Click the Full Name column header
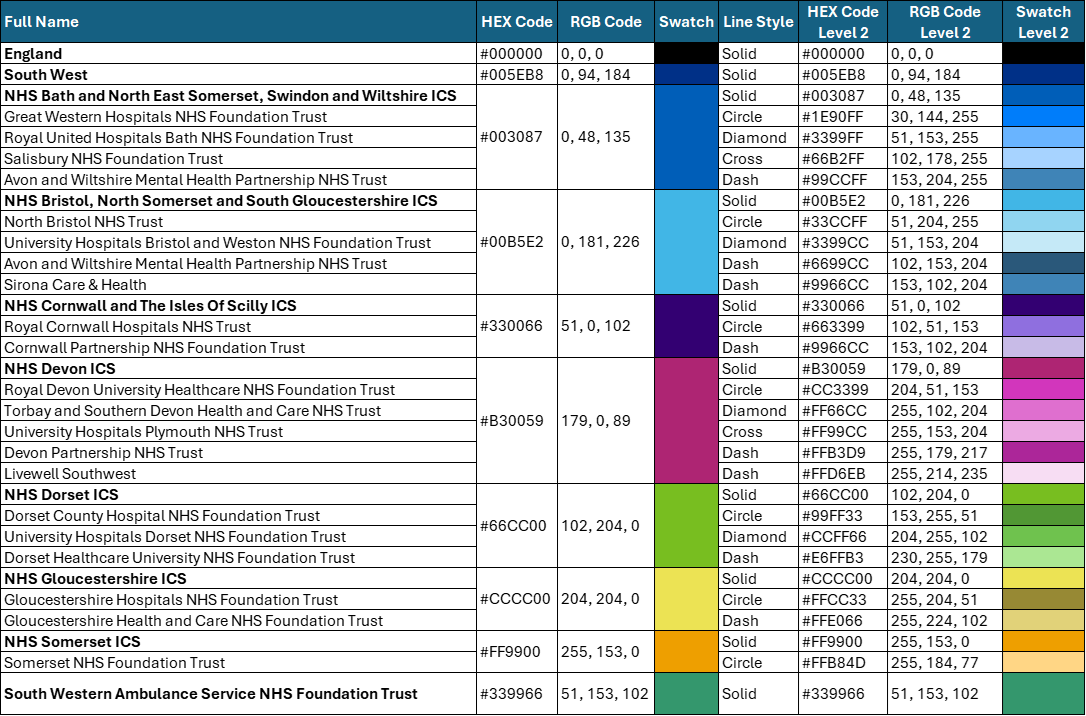The width and height of the screenshot is (1086, 716). [x=238, y=21]
